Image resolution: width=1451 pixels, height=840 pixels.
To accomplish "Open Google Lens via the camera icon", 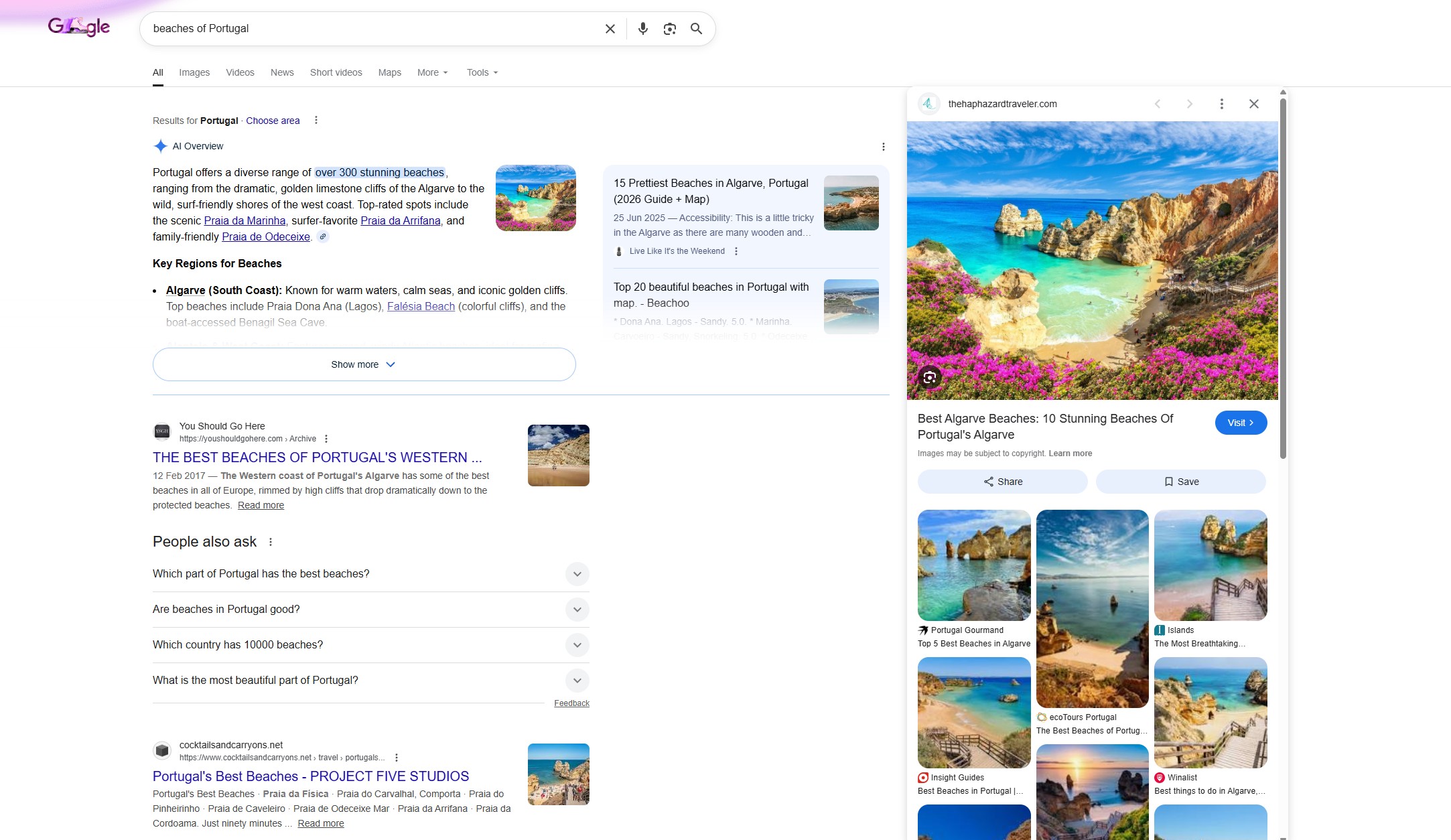I will tap(670, 29).
